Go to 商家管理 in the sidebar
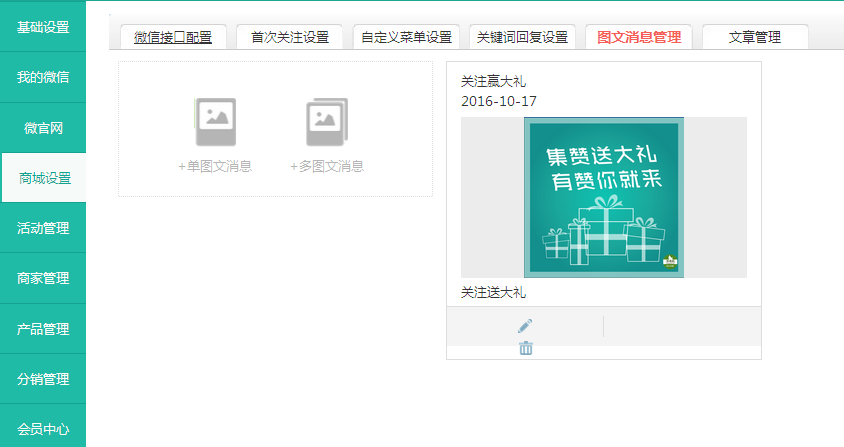844x447 pixels. coord(43,278)
